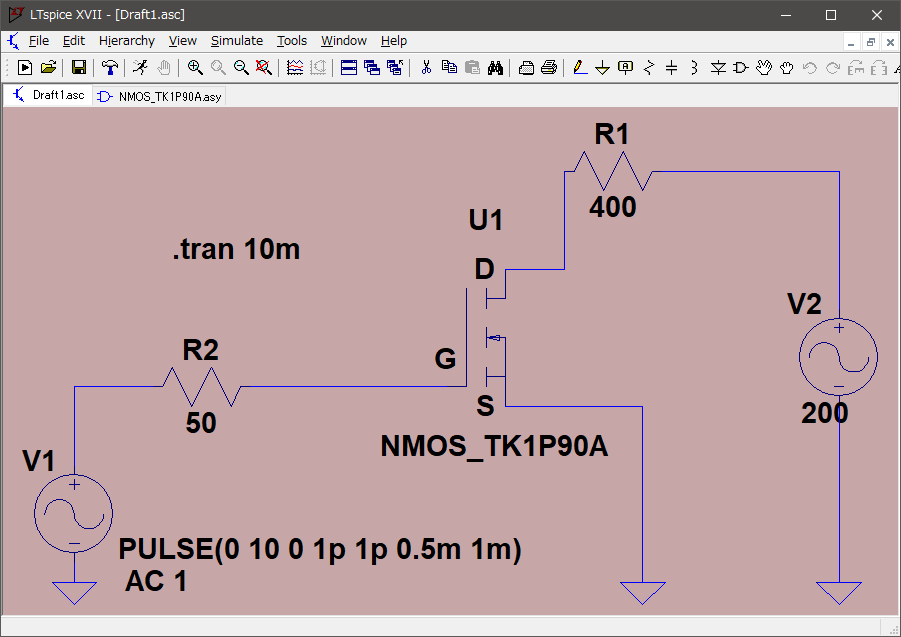Select the Zoom In magnifier tool
The height and width of the screenshot is (637, 901).
195,68
